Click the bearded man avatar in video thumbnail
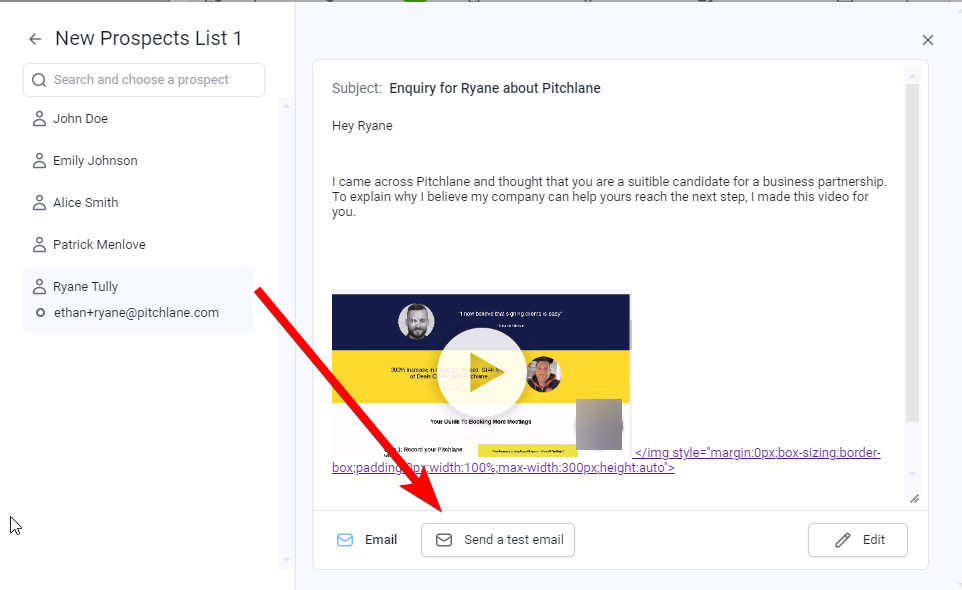Viewport: 962px width, 590px height. [x=417, y=321]
